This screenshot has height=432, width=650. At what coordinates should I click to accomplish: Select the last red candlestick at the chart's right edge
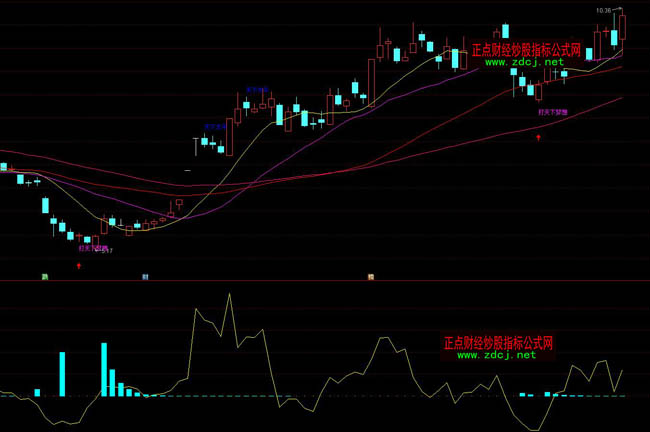[621, 27]
